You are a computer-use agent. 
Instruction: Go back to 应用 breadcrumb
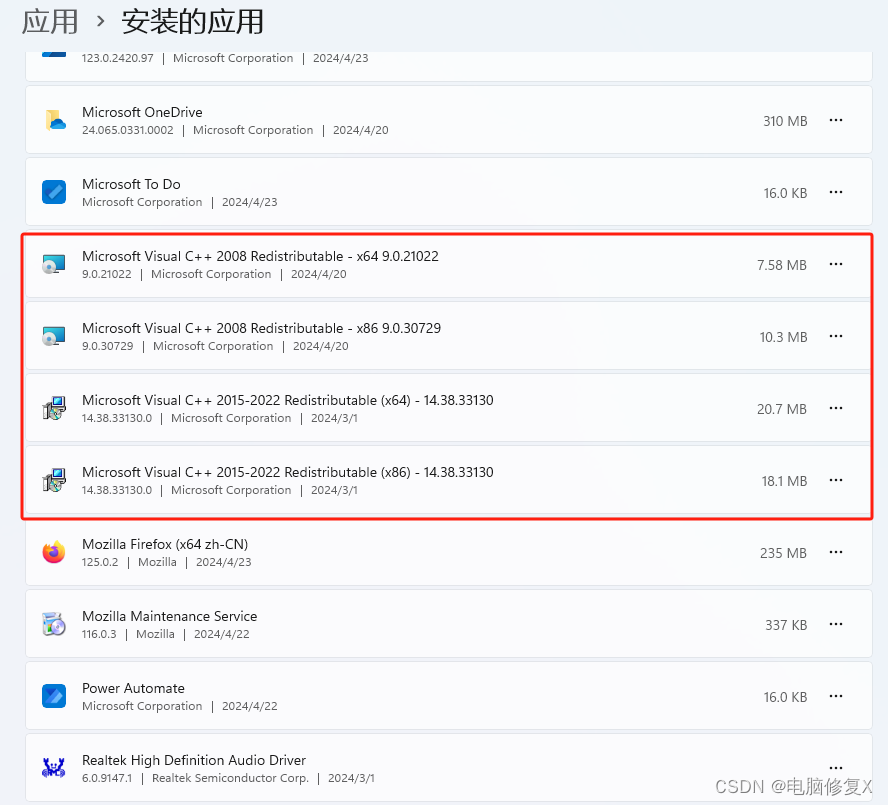(50, 22)
